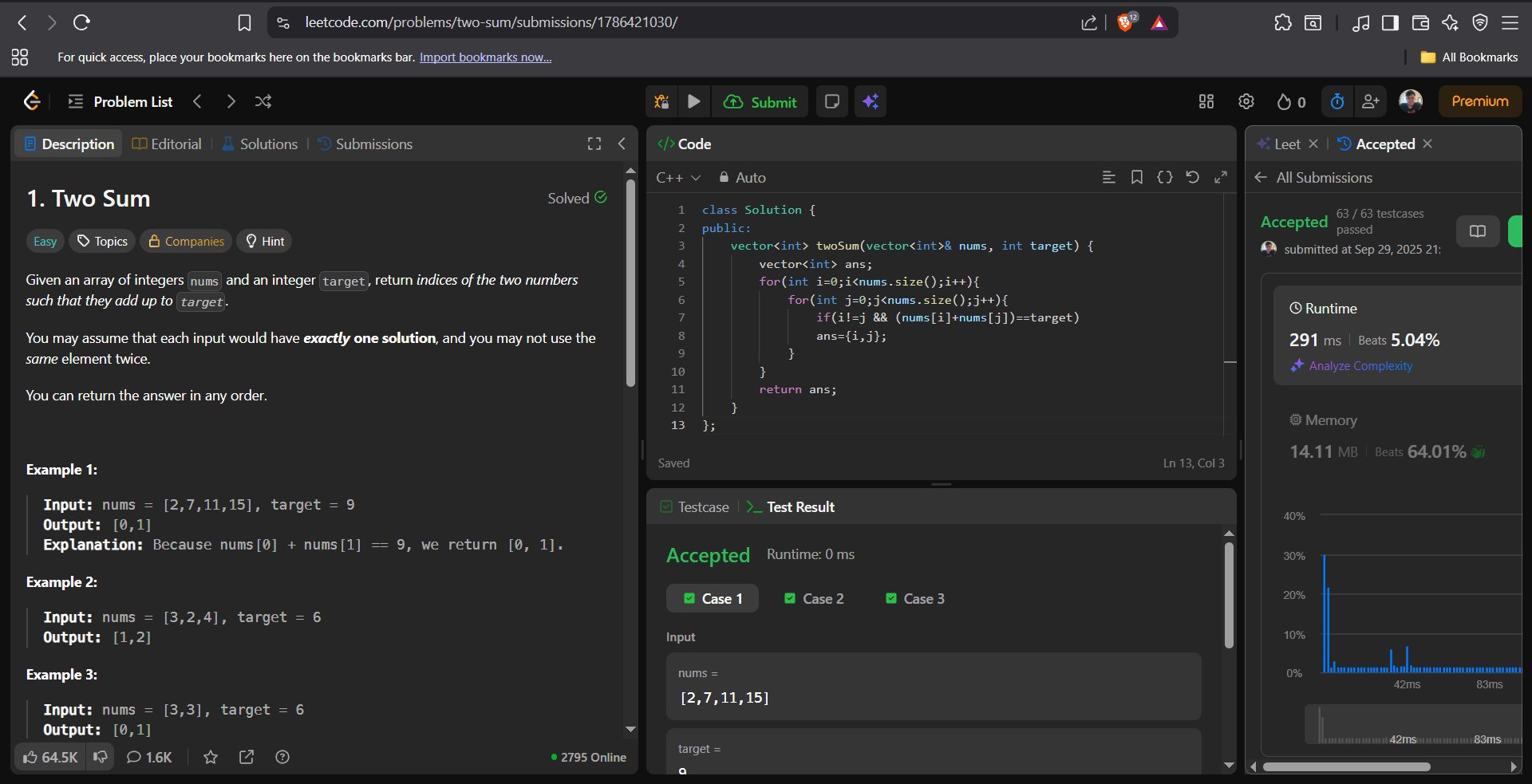
Task: Open the notes icon next to Submit
Action: click(x=831, y=101)
